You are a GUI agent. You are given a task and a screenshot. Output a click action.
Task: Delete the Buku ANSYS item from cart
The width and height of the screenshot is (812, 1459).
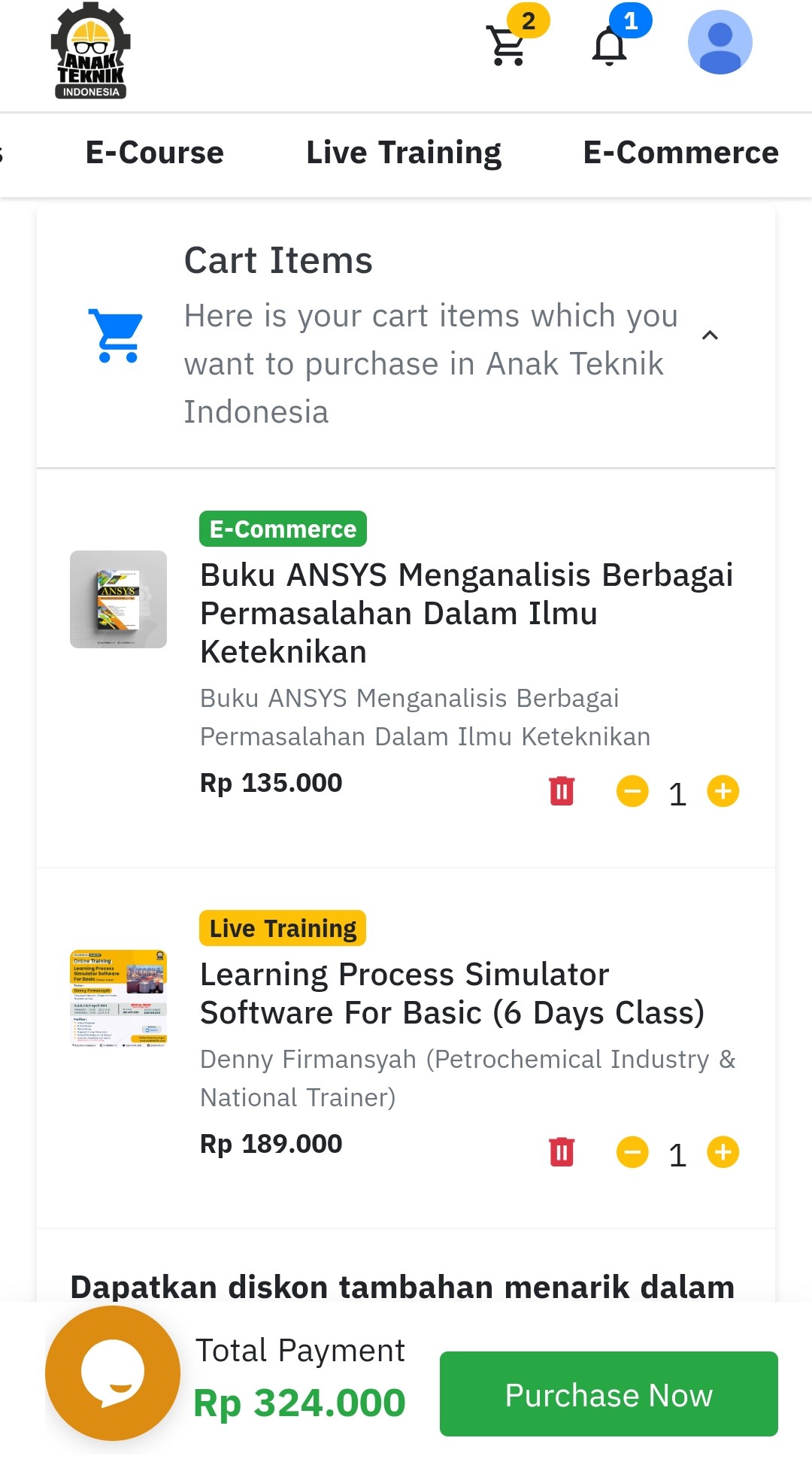tap(562, 791)
